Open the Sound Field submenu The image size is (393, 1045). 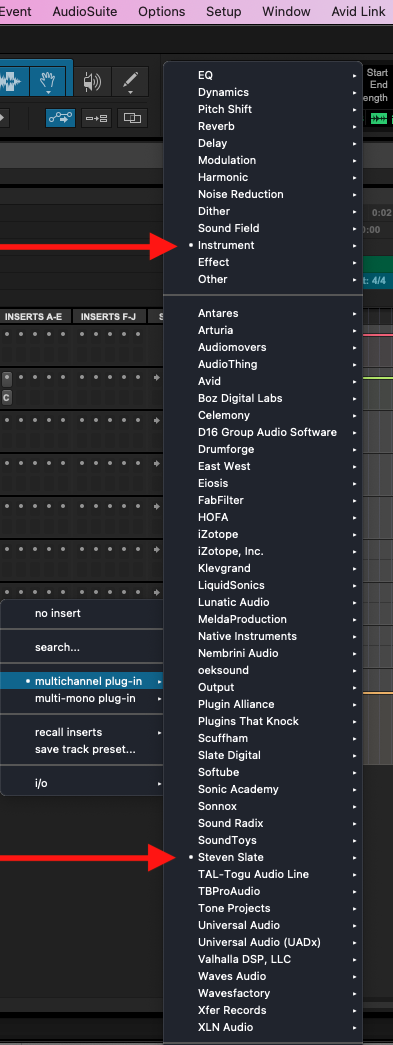[263, 228]
